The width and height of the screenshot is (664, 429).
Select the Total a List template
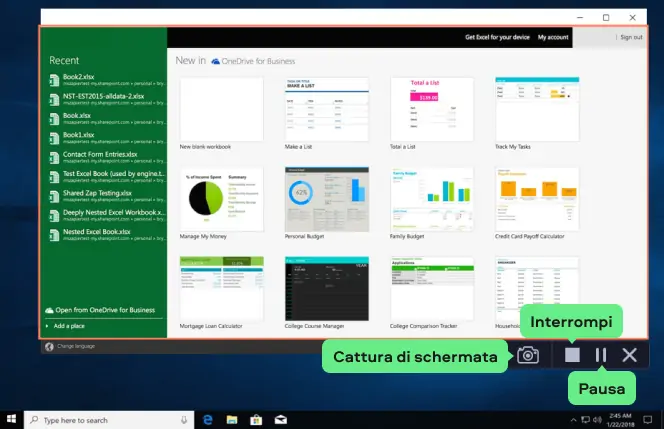(x=432, y=113)
